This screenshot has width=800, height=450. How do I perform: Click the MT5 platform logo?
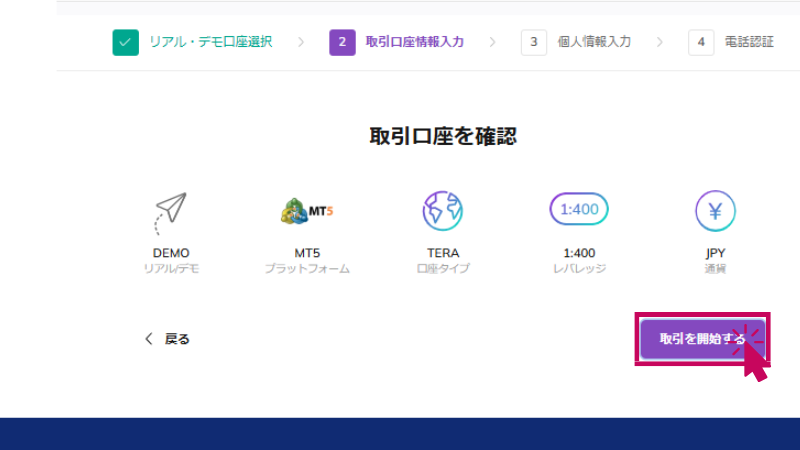[307, 211]
